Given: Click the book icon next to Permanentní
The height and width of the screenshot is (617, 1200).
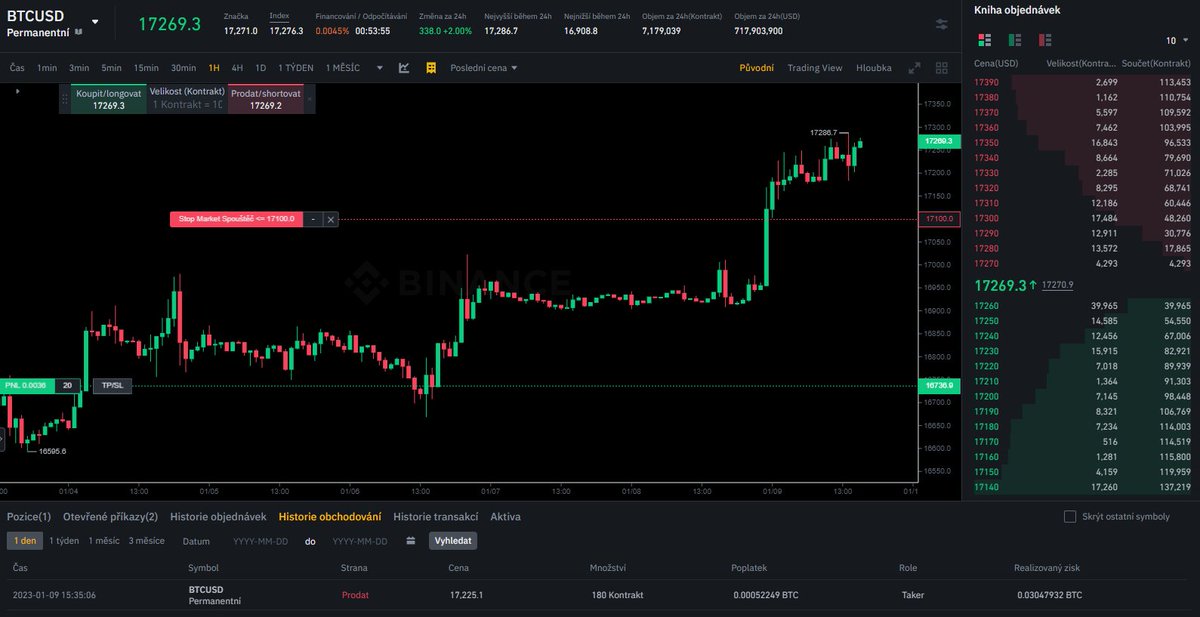Looking at the screenshot, I should pos(79,33).
